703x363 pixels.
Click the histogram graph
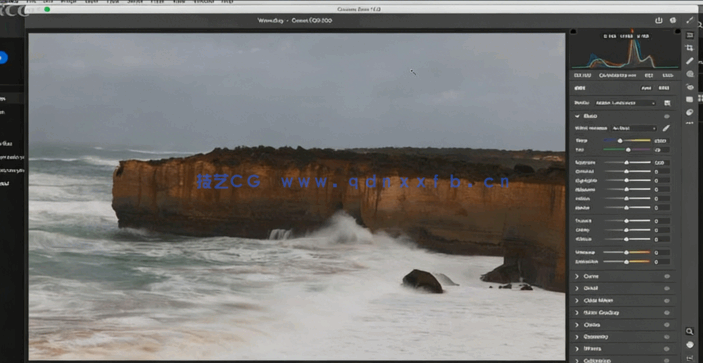(625, 49)
